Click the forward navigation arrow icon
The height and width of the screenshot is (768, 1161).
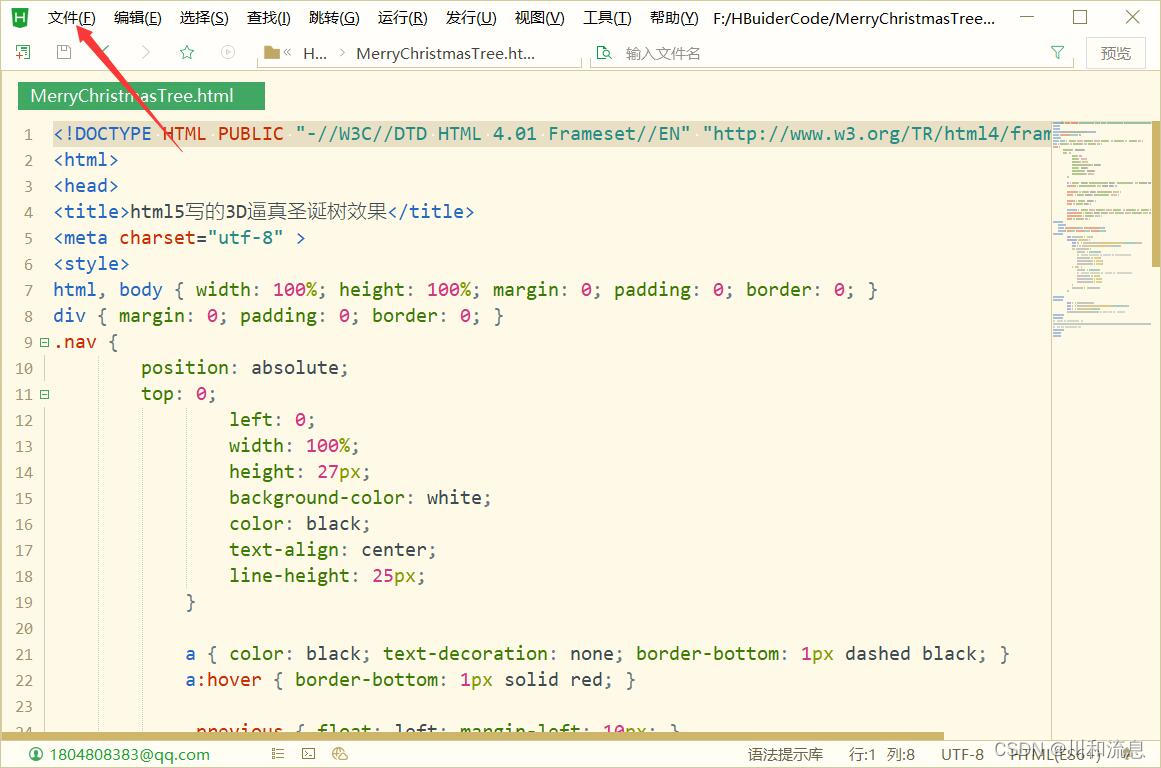pyautogui.click(x=145, y=52)
